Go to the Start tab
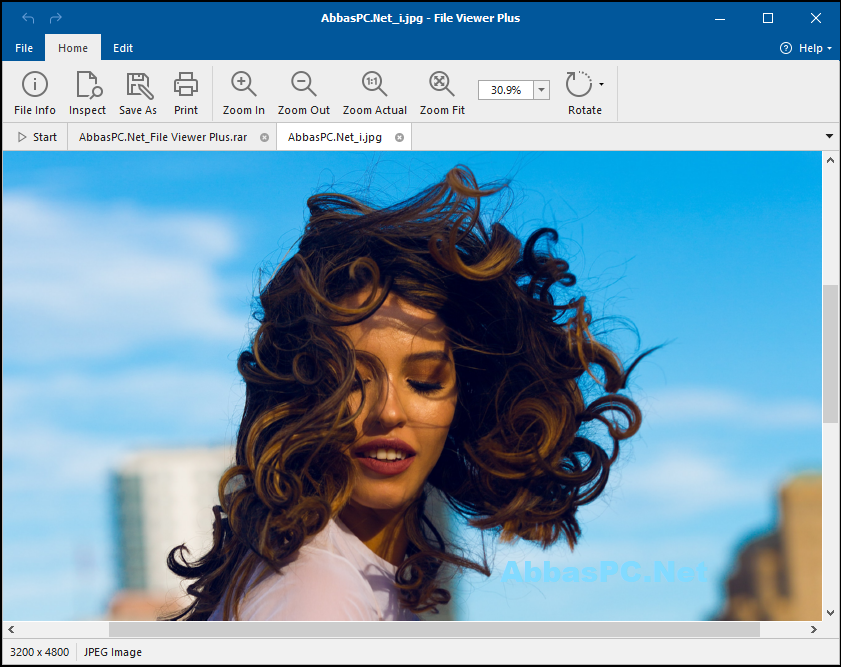Viewport: 841px width, 667px height. pyautogui.click(x=37, y=137)
